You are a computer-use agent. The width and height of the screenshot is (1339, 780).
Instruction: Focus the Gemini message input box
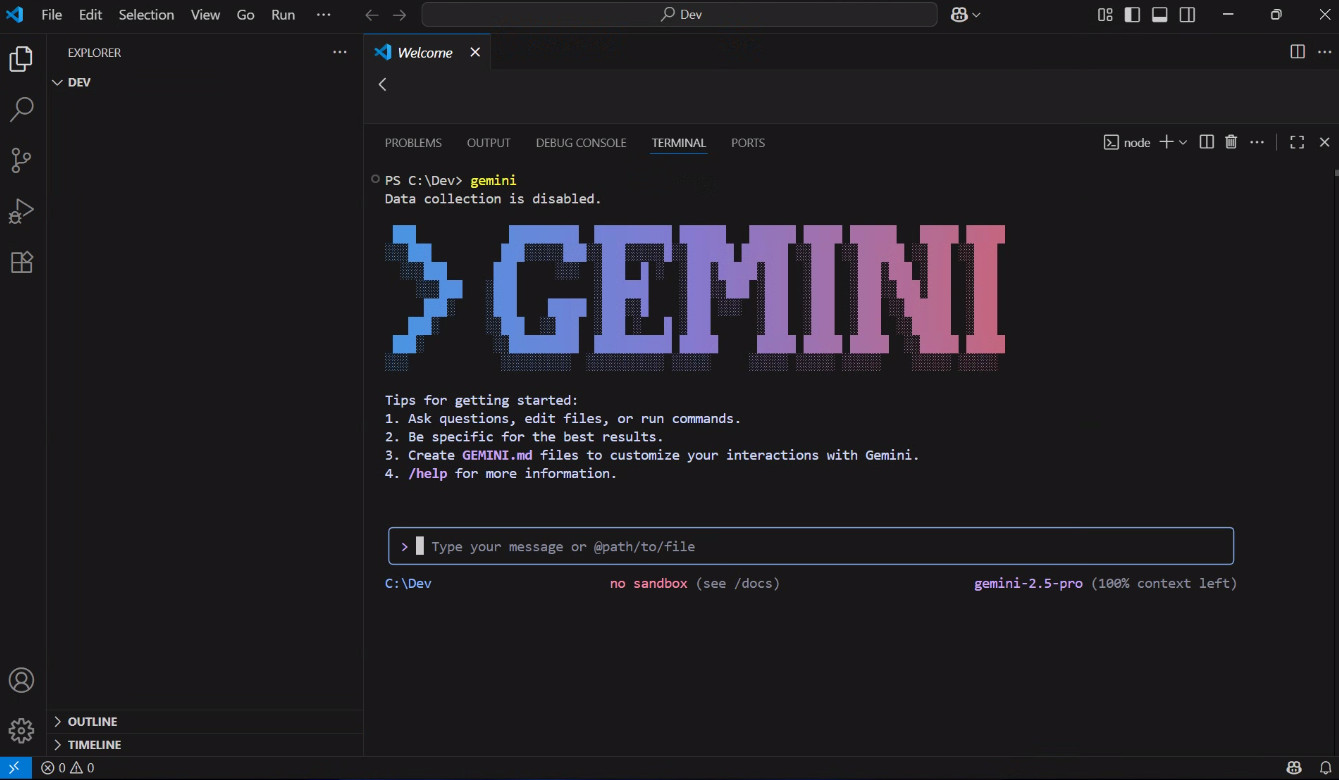coord(811,546)
